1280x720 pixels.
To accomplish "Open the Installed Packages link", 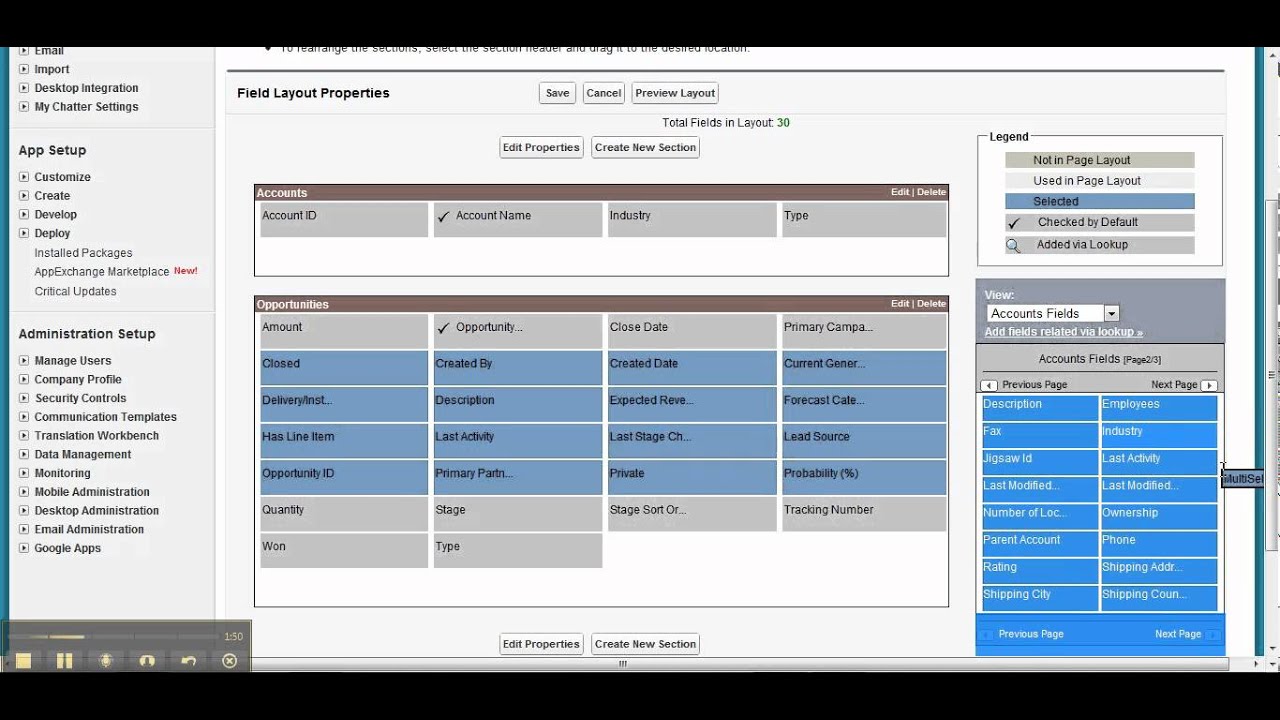I will click(83, 253).
